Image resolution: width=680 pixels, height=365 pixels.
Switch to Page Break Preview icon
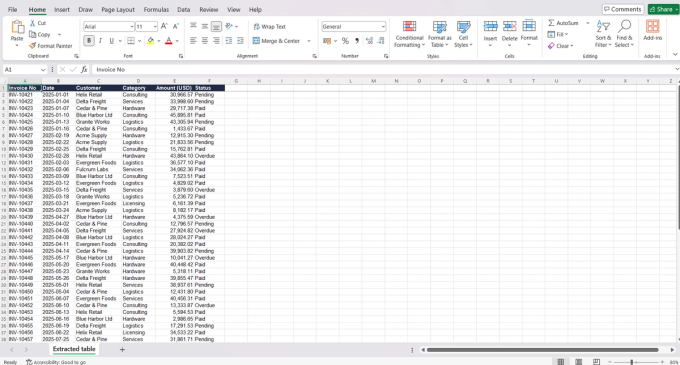596,362
